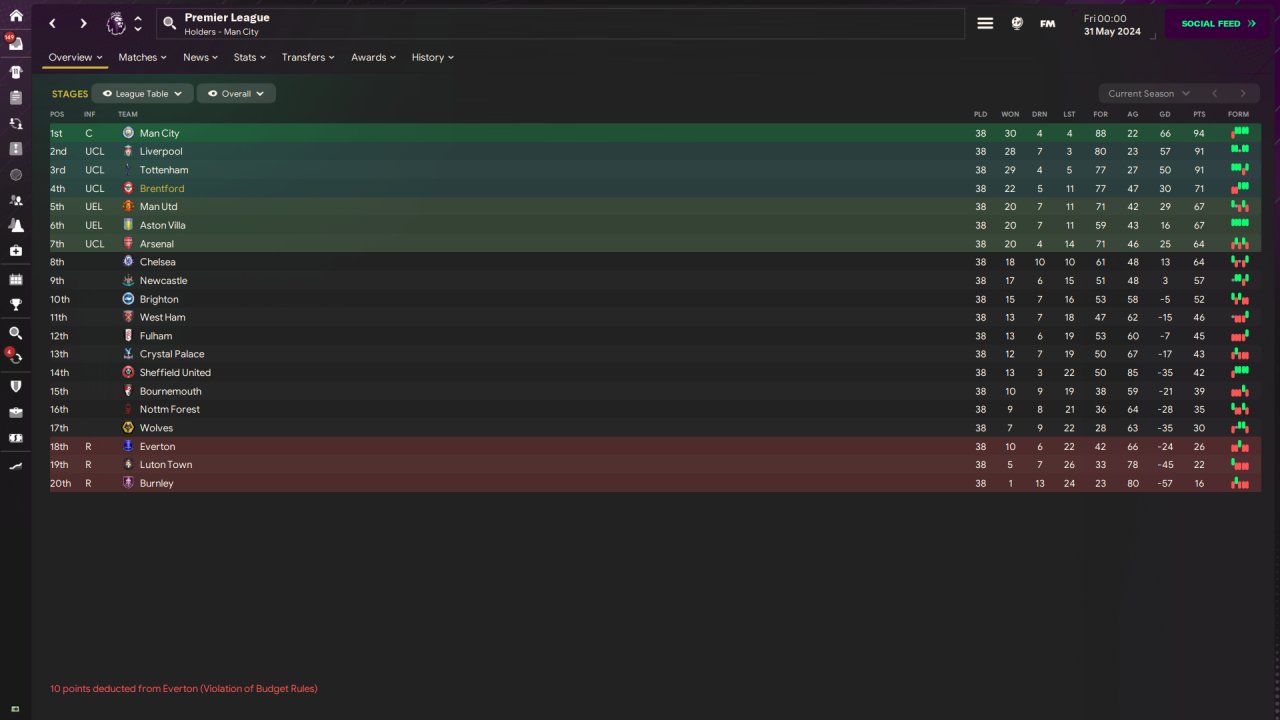Open the Development Centre graph icon
This screenshot has width=1280, height=720.
(x=15, y=465)
